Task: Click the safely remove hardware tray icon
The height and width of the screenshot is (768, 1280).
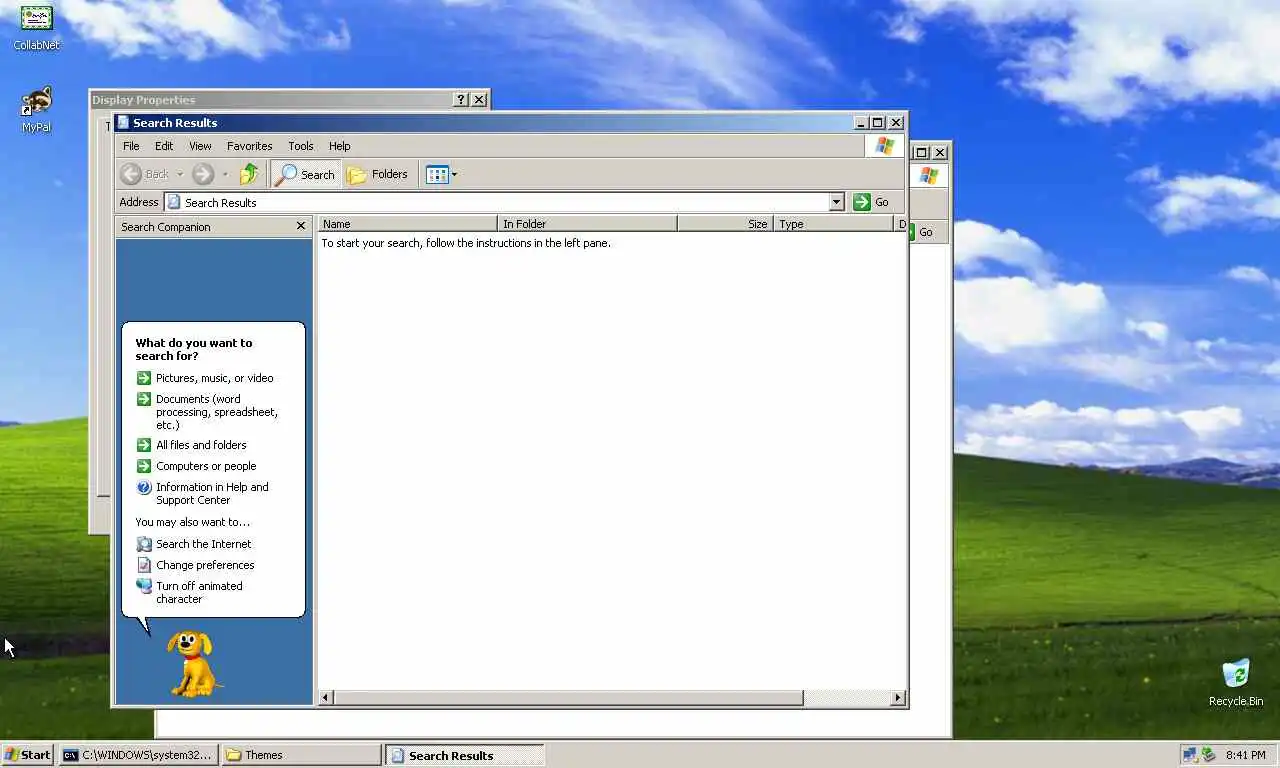Action: (x=1208, y=755)
